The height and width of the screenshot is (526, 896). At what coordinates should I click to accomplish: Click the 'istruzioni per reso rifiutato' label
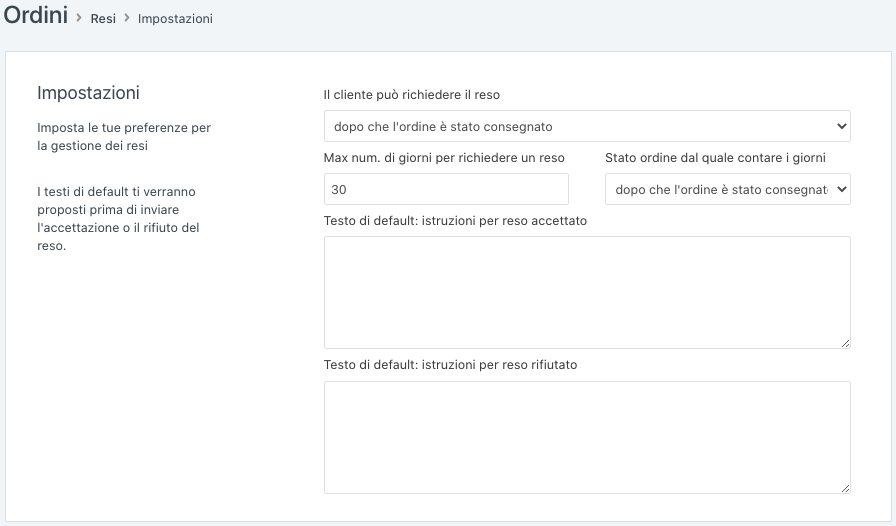pos(450,365)
